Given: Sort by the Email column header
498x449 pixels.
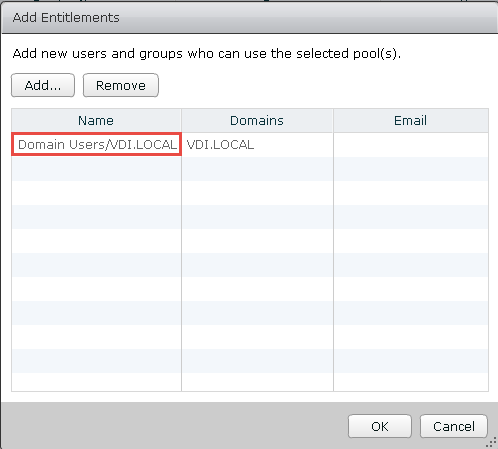Looking at the screenshot, I should [411, 120].
